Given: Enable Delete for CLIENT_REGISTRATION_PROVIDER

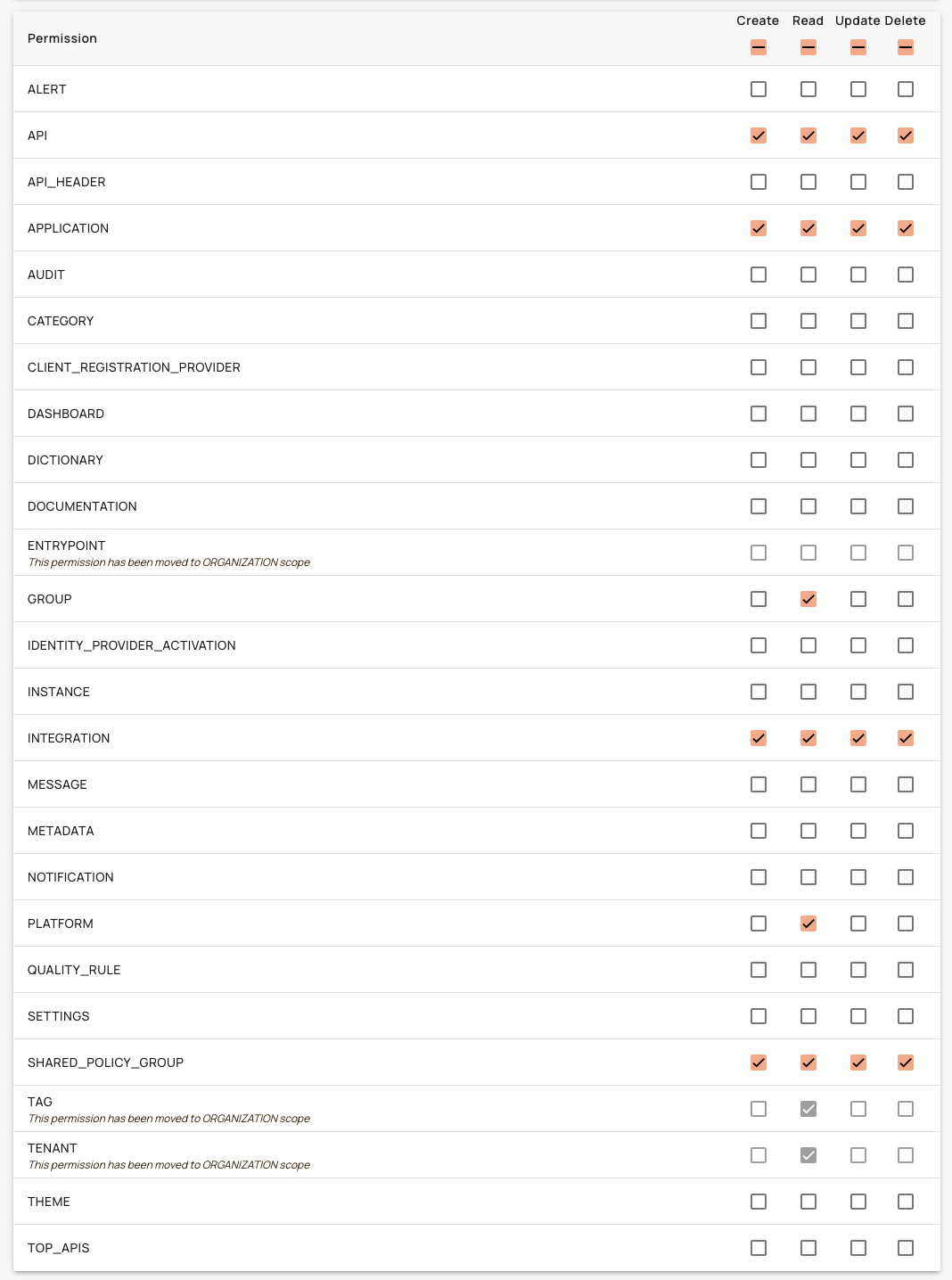Looking at the screenshot, I should pyautogui.click(x=906, y=367).
